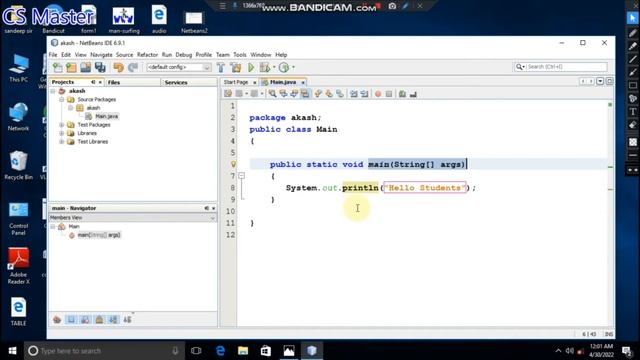Click the Hello Students string in code
The height and width of the screenshot is (360, 640).
[424, 188]
